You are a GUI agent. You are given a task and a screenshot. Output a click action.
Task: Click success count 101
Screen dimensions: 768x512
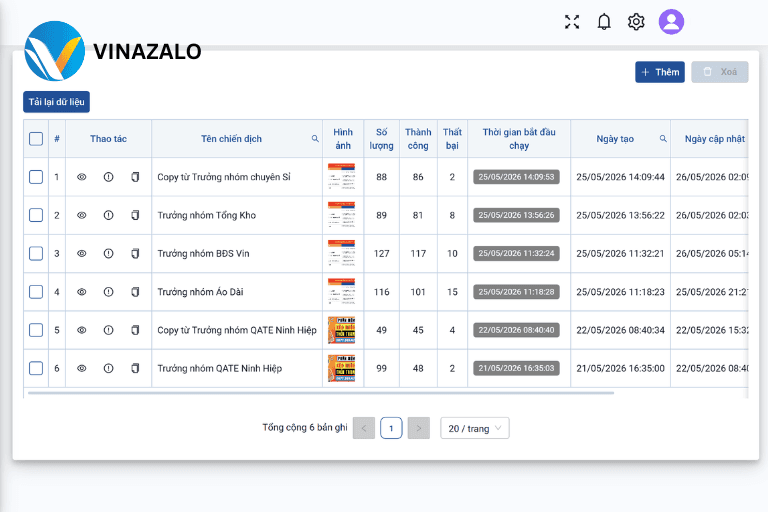coord(418,292)
